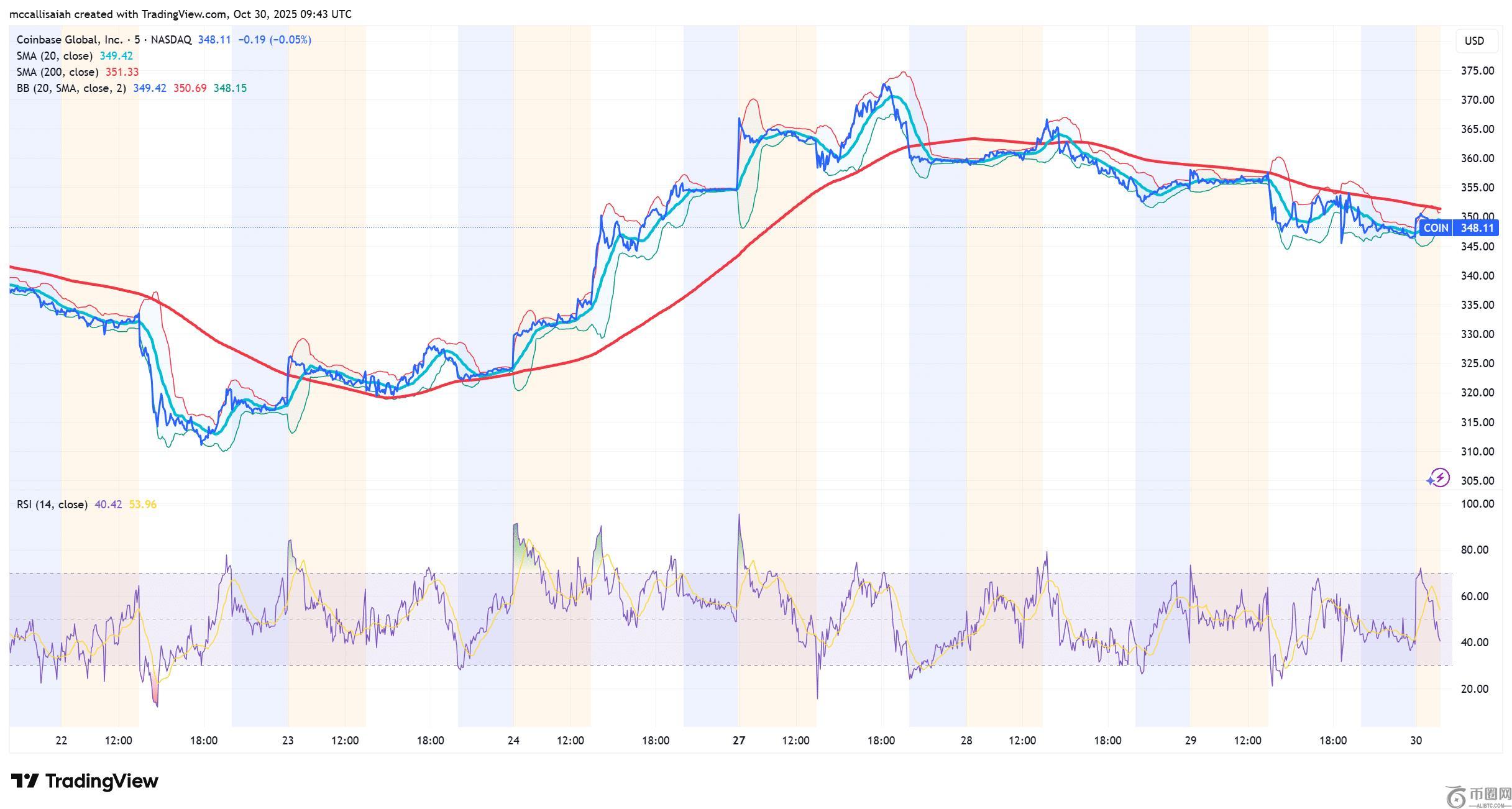Open the USD currency selector
The image size is (1512, 809).
[x=1474, y=41]
